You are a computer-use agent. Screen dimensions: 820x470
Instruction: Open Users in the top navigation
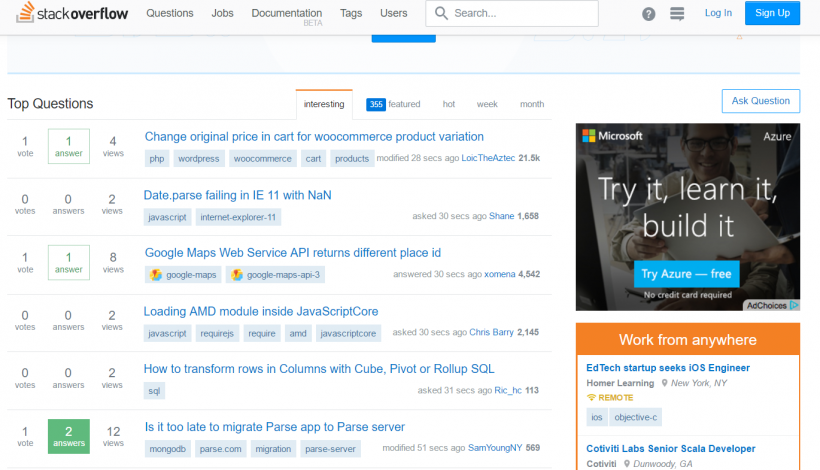(x=393, y=13)
